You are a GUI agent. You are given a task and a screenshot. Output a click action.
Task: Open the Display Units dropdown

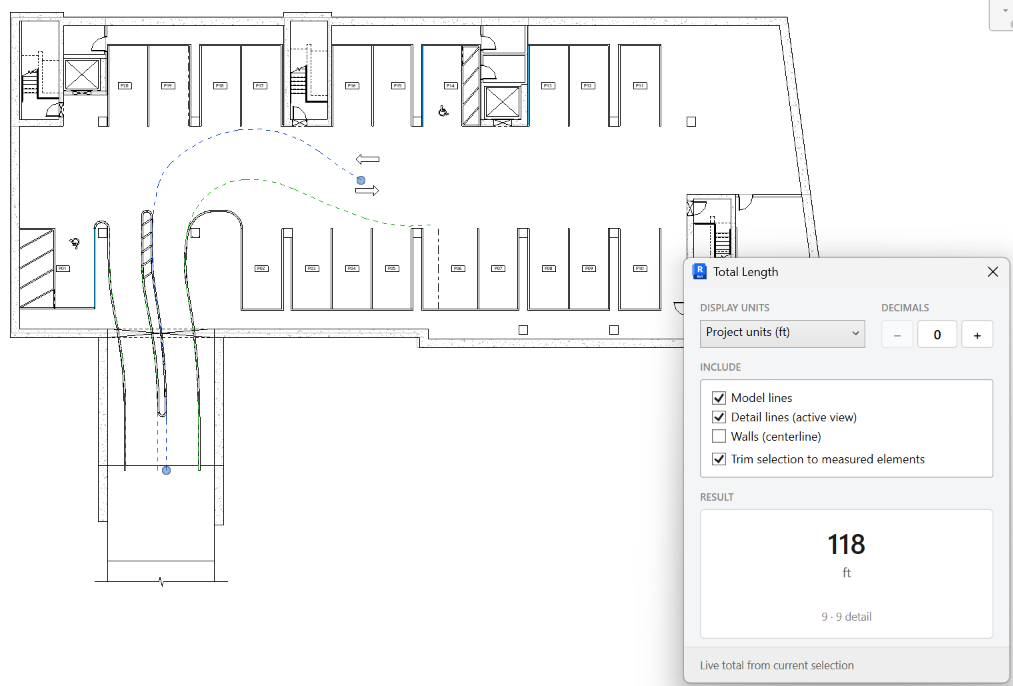(782, 333)
